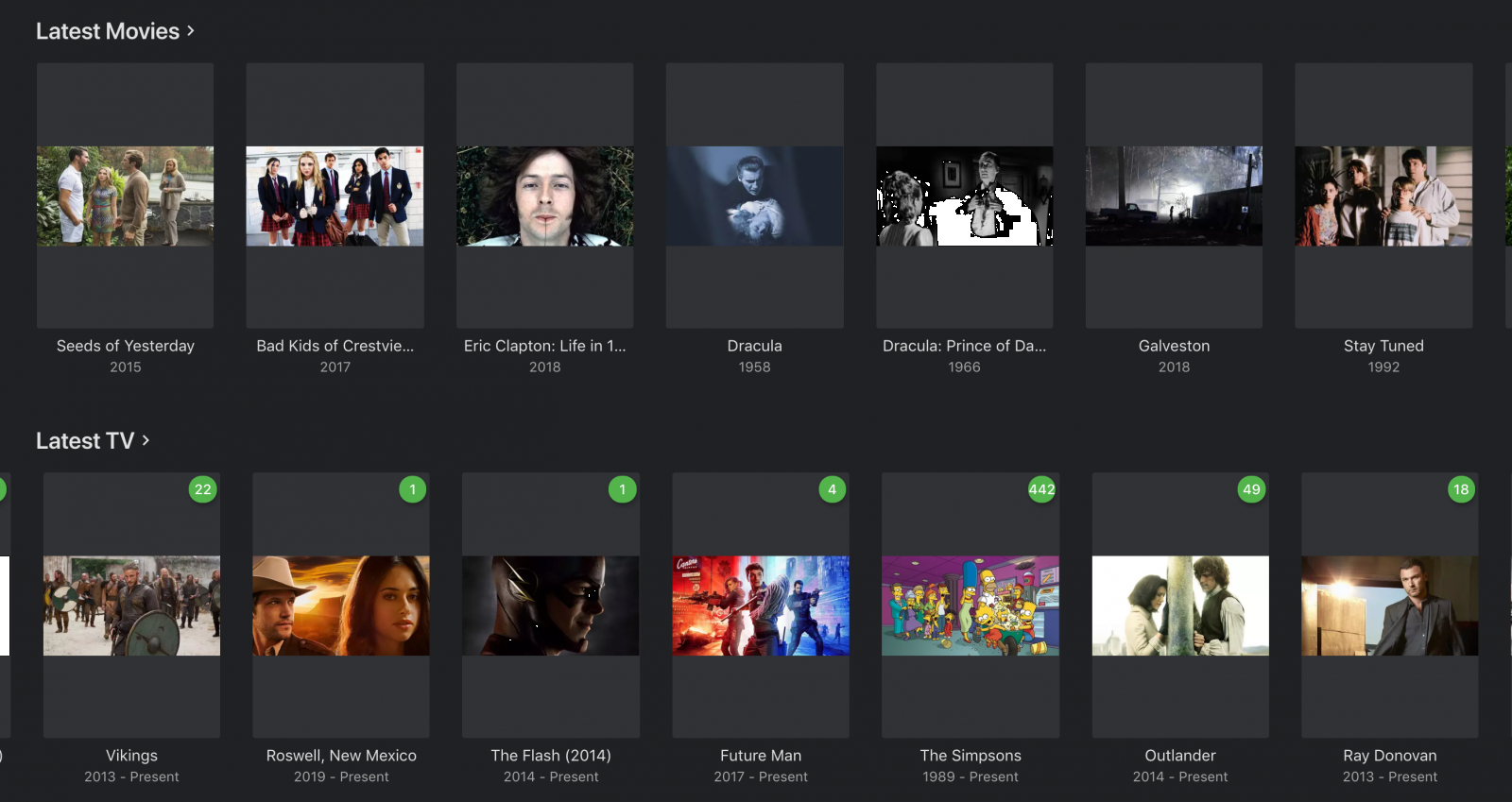This screenshot has height=802, width=1512.
Task: Select the Dracula: Prince of Da... title
Action: 965,346
